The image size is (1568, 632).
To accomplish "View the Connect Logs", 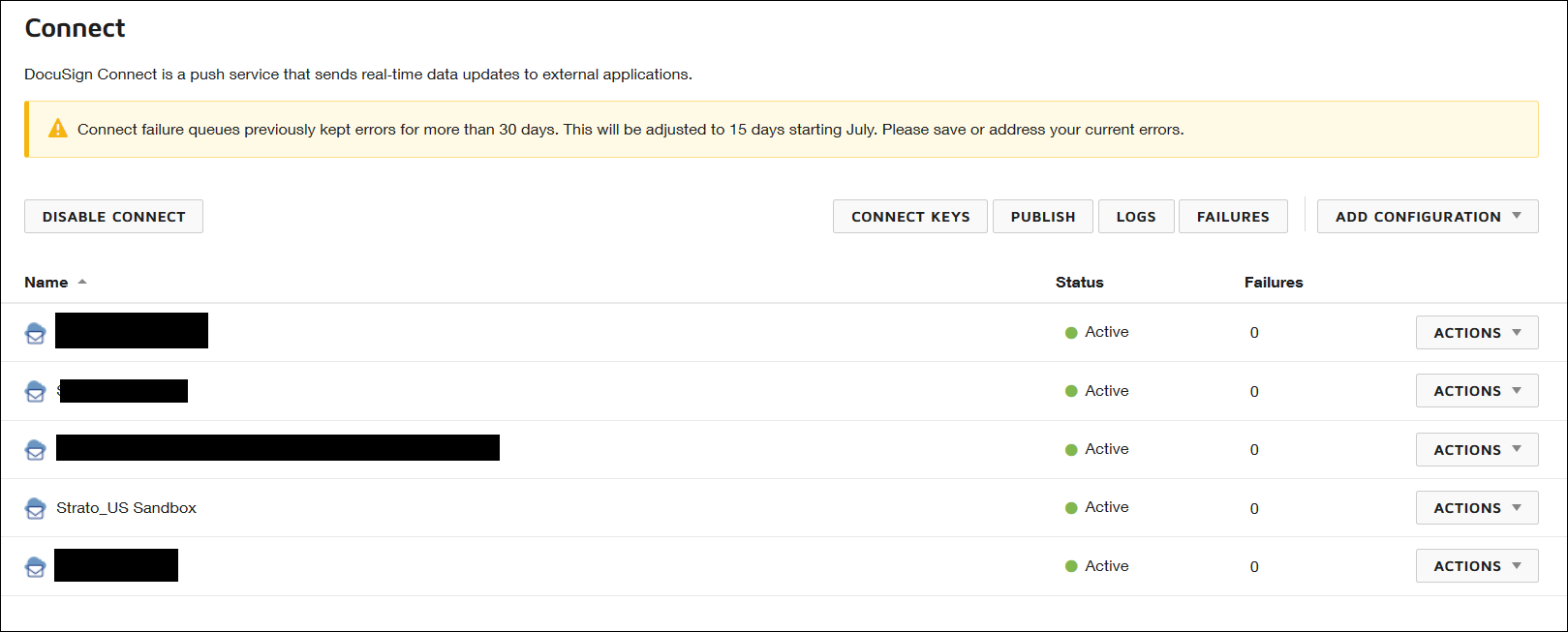I will [x=1135, y=217].
